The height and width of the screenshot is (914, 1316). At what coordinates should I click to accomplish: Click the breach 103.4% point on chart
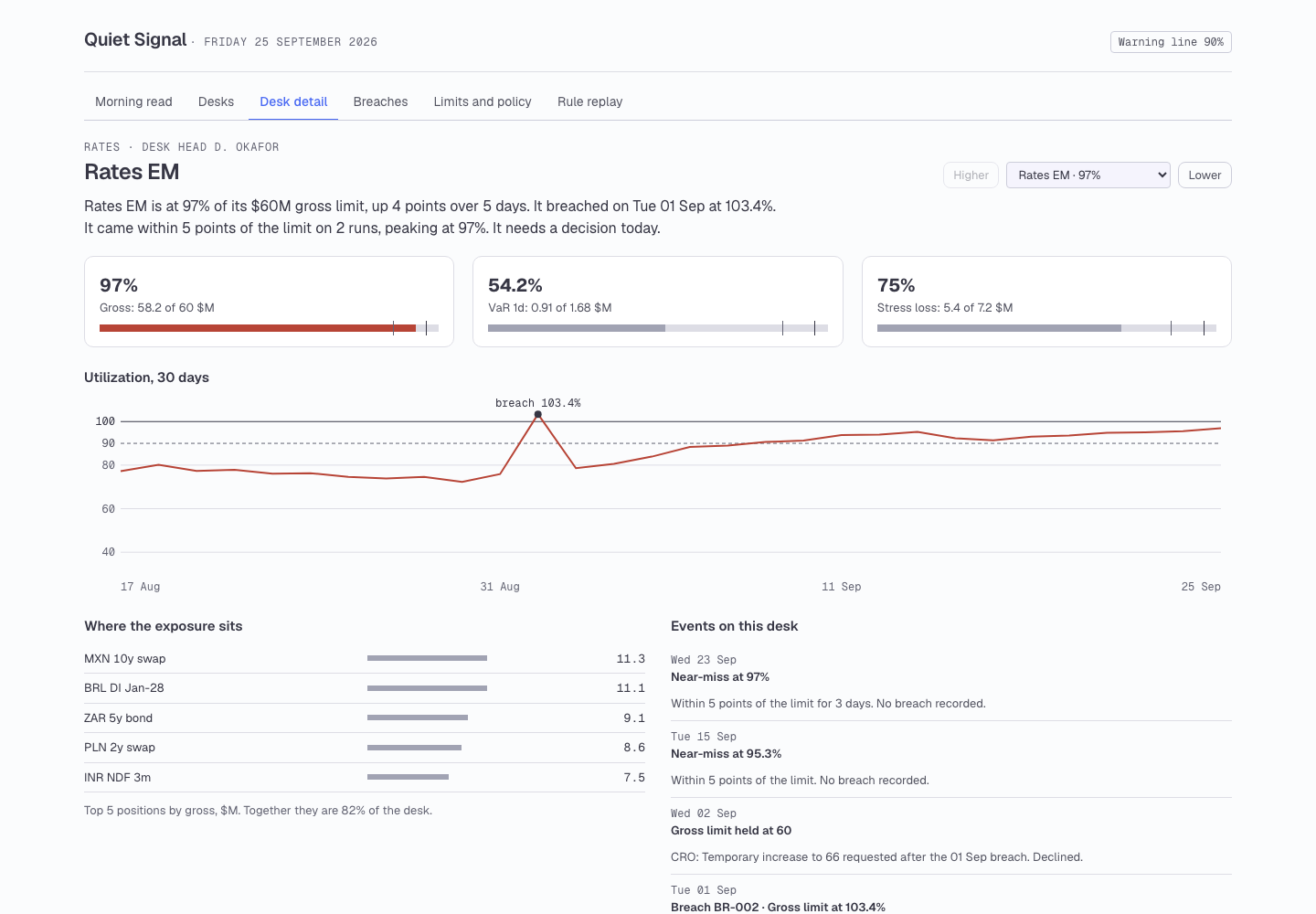pos(538,414)
